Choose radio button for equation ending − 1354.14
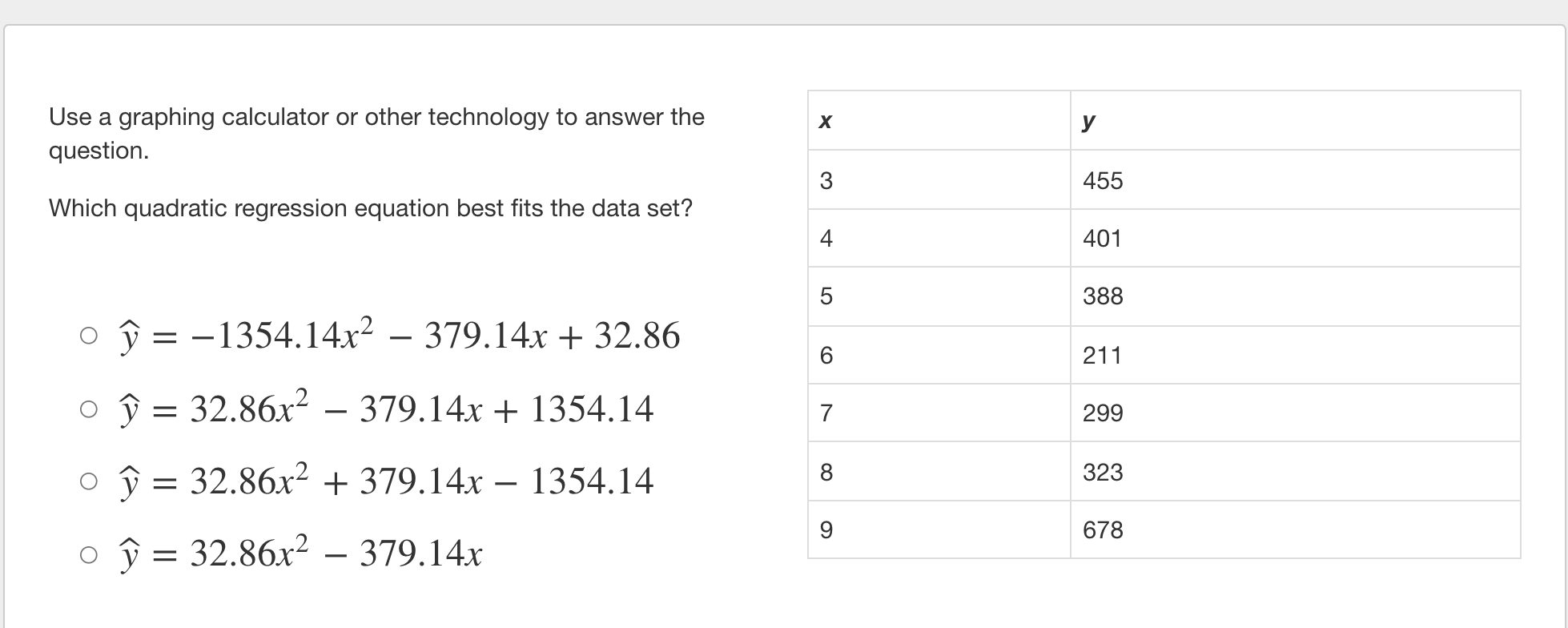1568x628 pixels. 88,481
